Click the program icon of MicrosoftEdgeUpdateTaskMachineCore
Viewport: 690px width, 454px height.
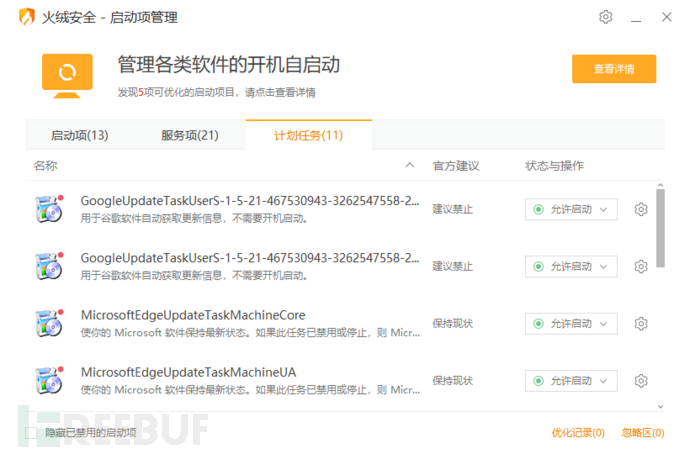point(49,323)
